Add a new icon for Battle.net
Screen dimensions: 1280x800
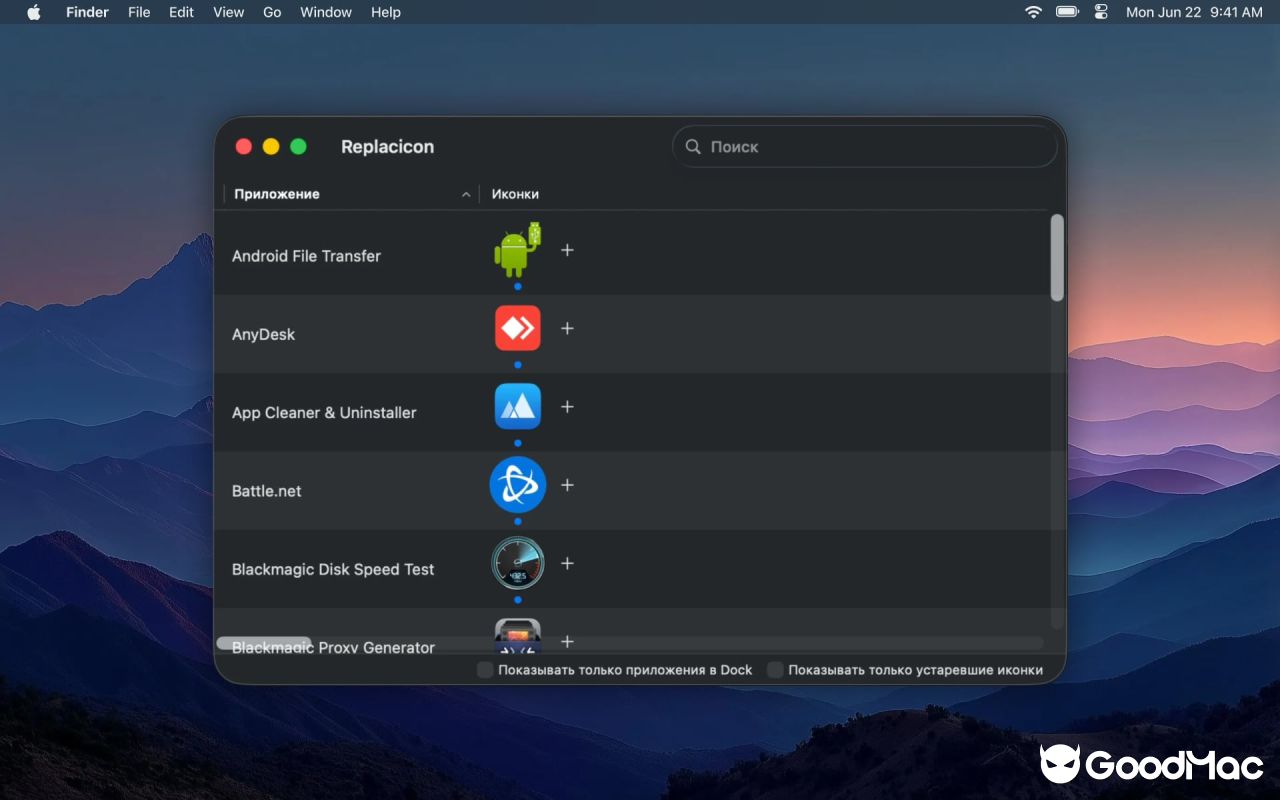[567, 485]
